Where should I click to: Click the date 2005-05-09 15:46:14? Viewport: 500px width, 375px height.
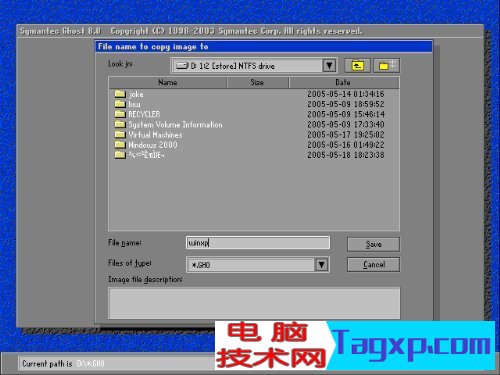point(346,114)
